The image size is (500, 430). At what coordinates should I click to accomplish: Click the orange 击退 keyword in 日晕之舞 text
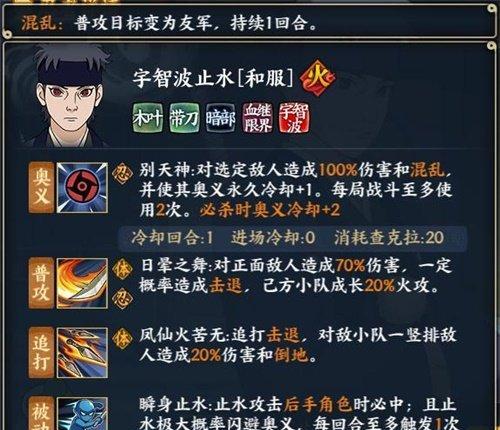pyautogui.click(x=226, y=286)
